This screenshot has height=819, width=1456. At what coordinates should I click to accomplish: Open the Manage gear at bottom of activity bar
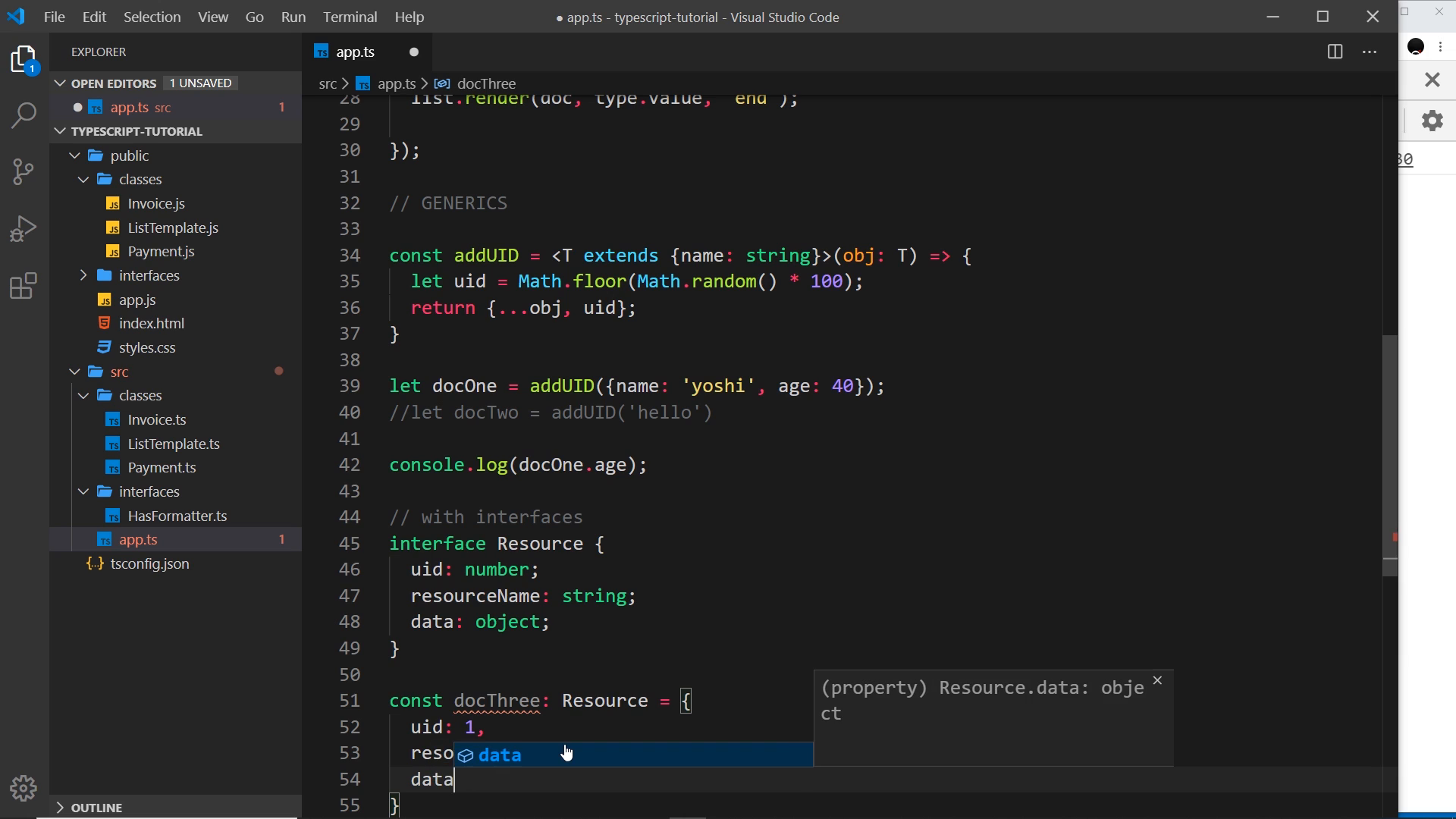[x=24, y=788]
